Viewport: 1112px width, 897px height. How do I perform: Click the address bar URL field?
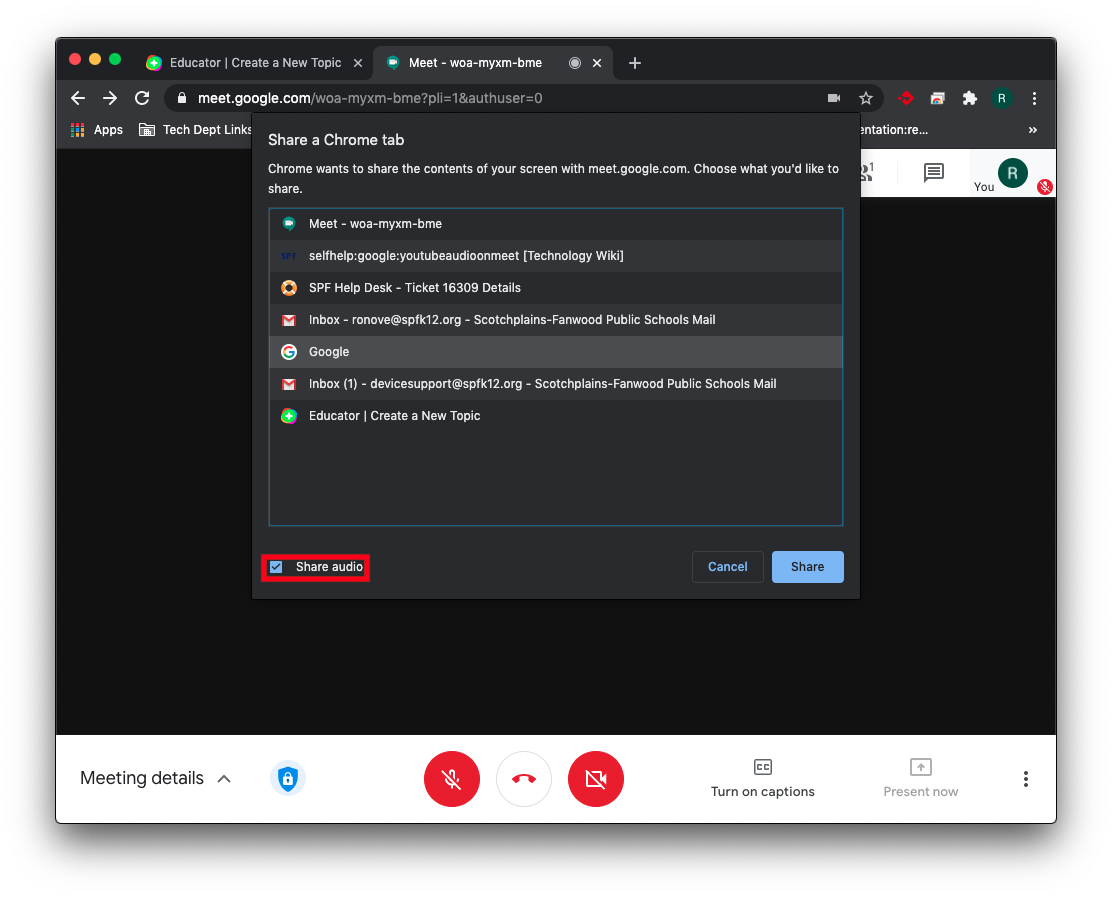click(500, 98)
